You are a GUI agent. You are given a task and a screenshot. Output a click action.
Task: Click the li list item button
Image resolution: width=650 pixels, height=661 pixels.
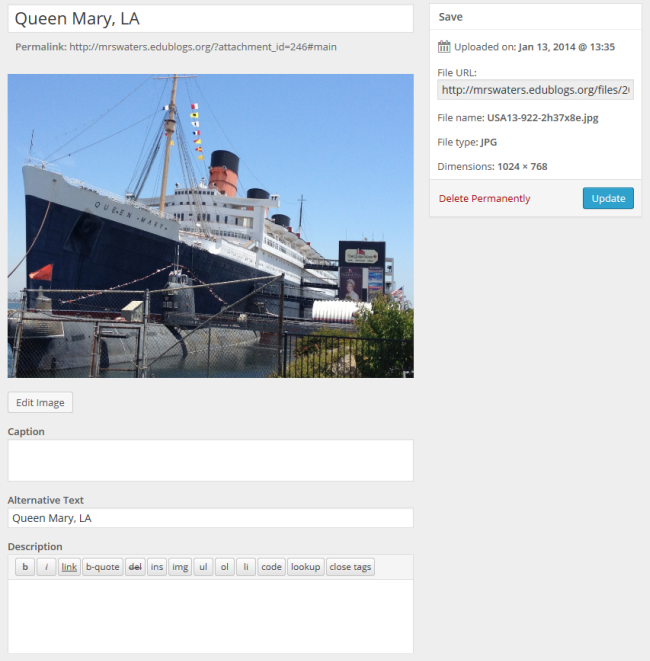click(246, 567)
